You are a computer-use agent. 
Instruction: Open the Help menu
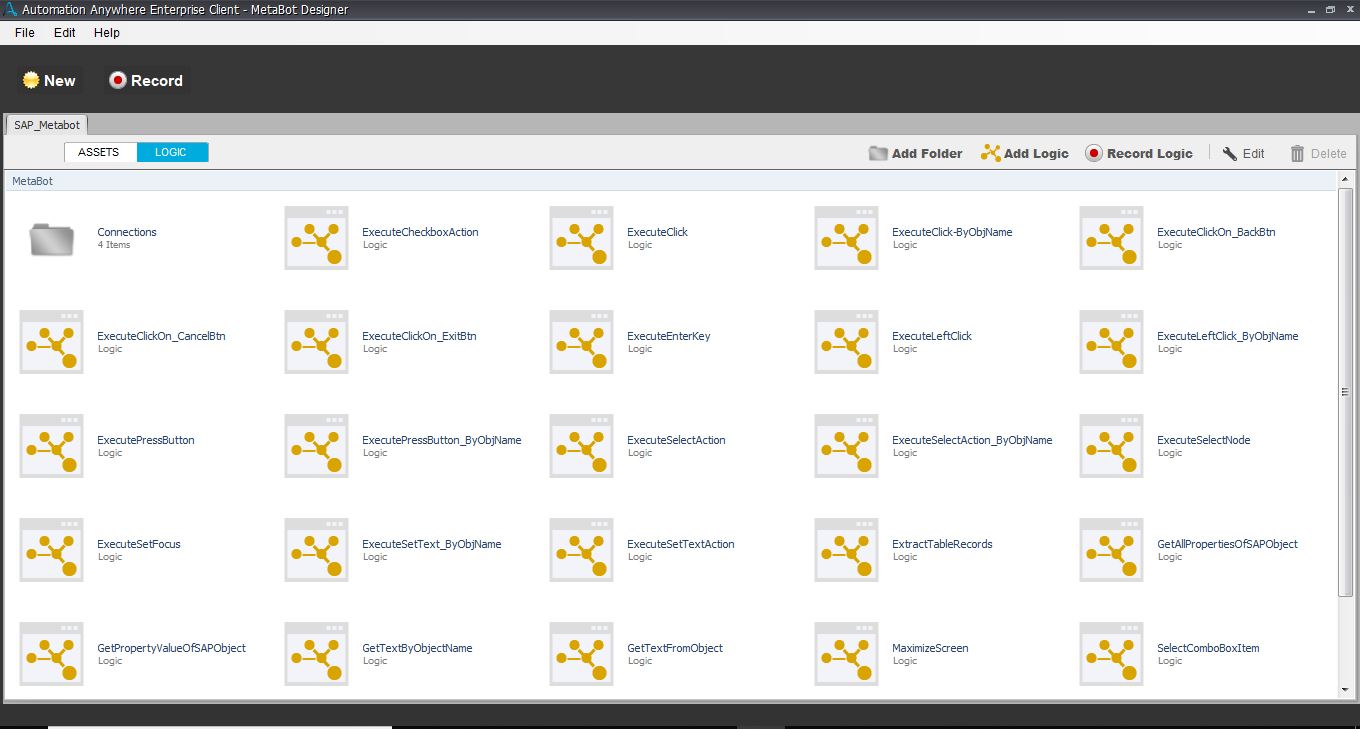[107, 32]
